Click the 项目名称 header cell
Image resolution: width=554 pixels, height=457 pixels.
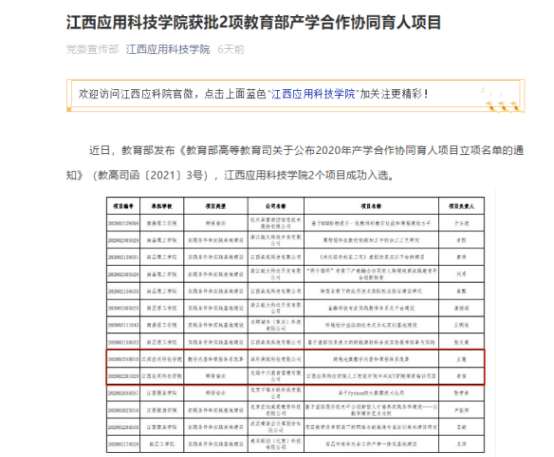point(371,206)
